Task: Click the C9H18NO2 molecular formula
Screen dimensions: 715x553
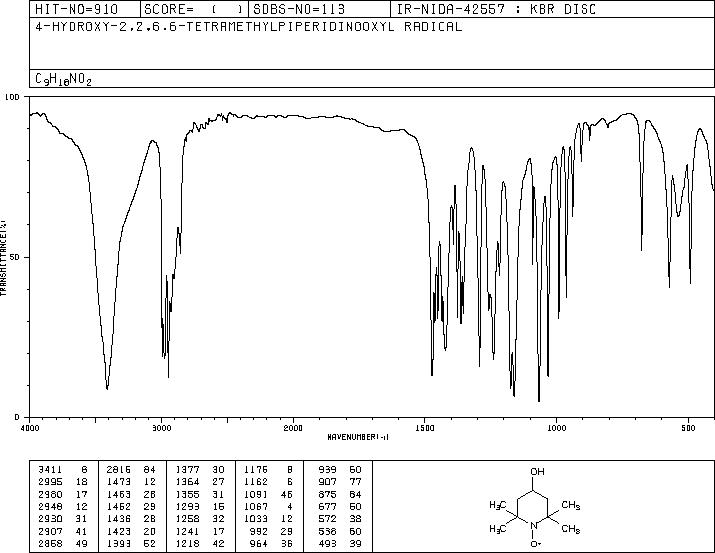Action: 63,80
